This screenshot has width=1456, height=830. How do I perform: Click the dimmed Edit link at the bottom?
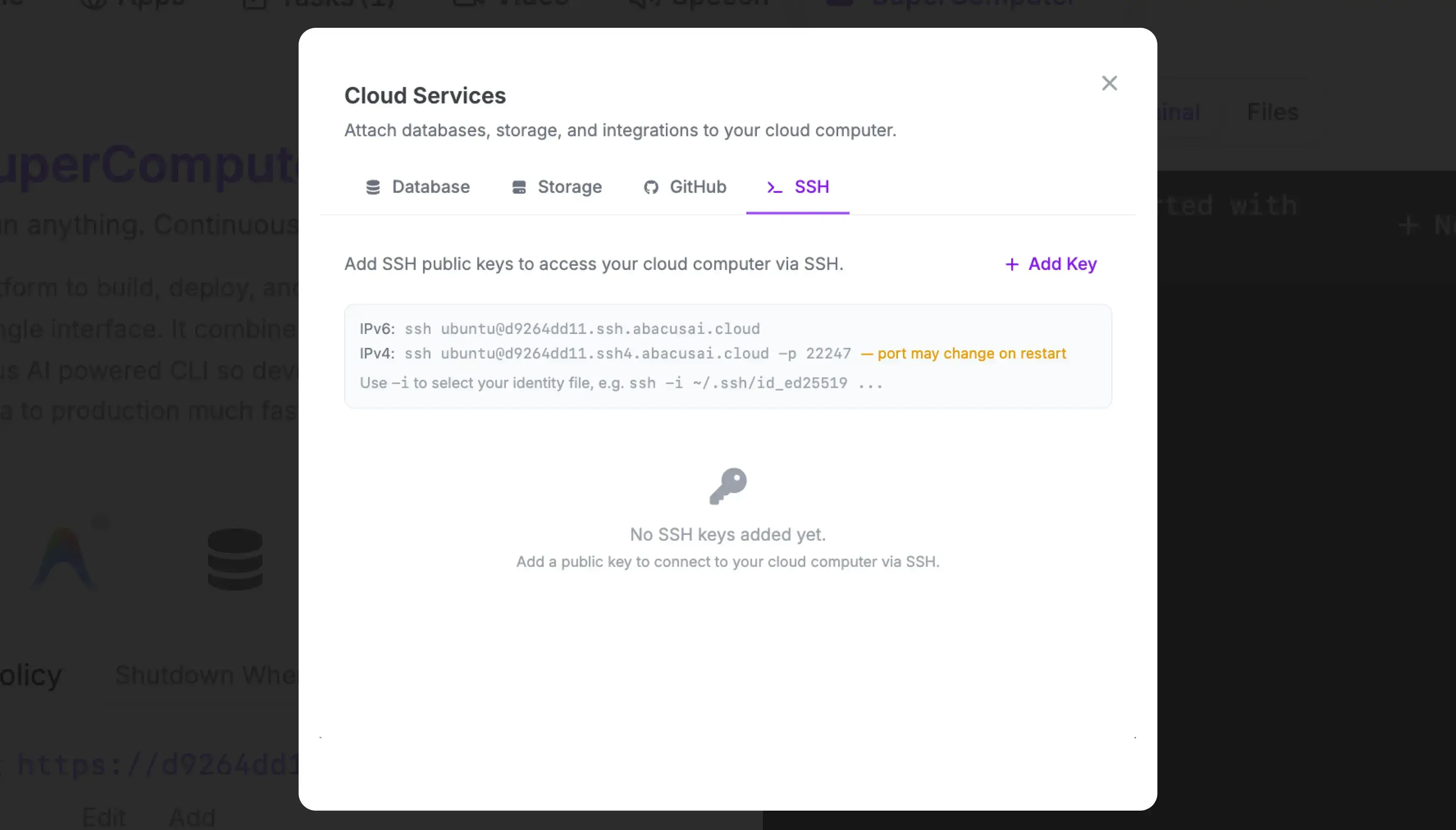coord(104,817)
